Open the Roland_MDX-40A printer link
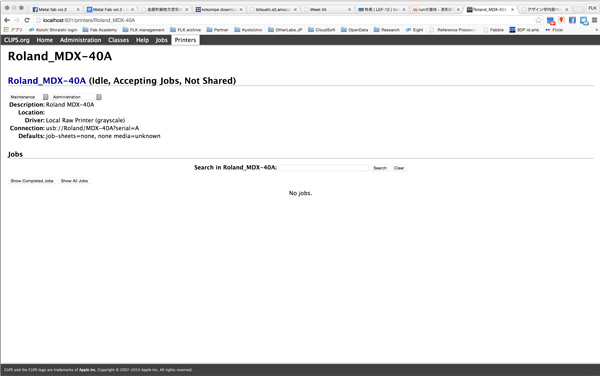This screenshot has height=376, width=600. (x=47, y=81)
